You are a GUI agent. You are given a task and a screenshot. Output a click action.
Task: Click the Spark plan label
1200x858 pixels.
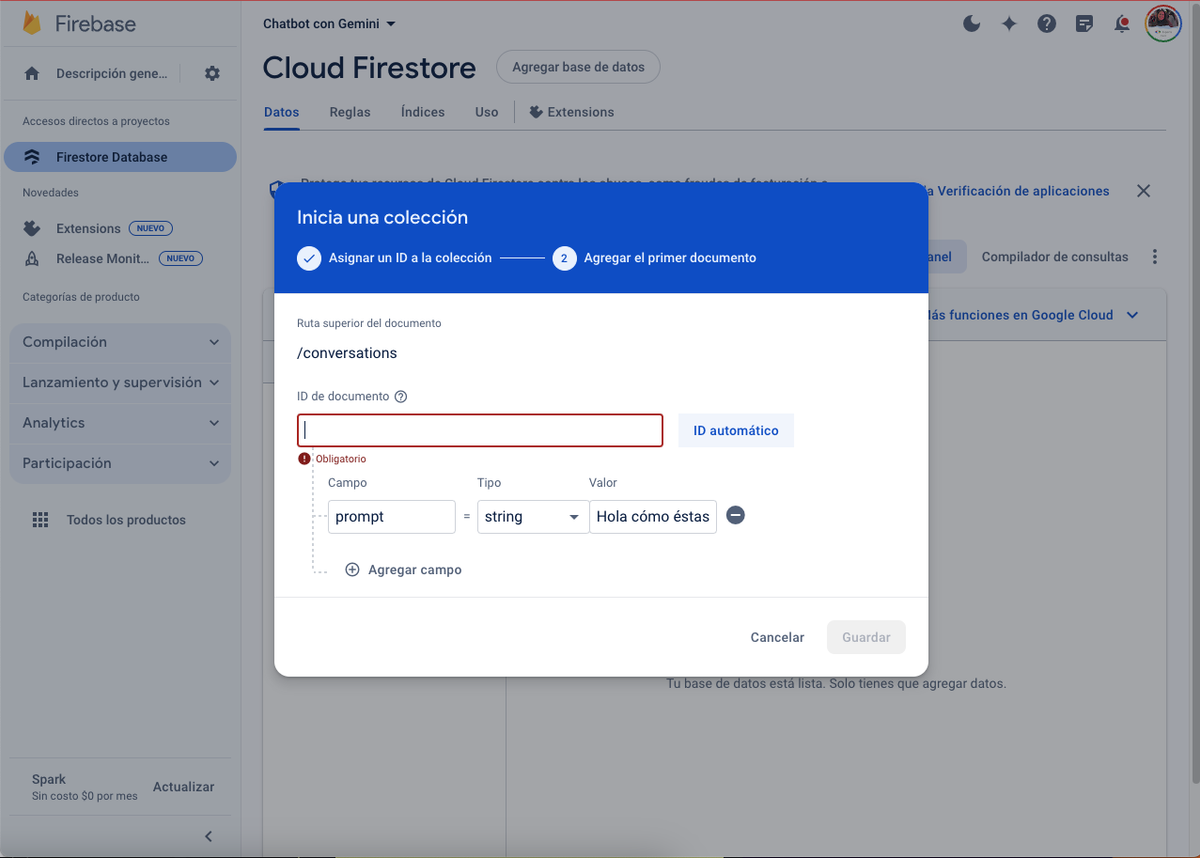[48, 779]
